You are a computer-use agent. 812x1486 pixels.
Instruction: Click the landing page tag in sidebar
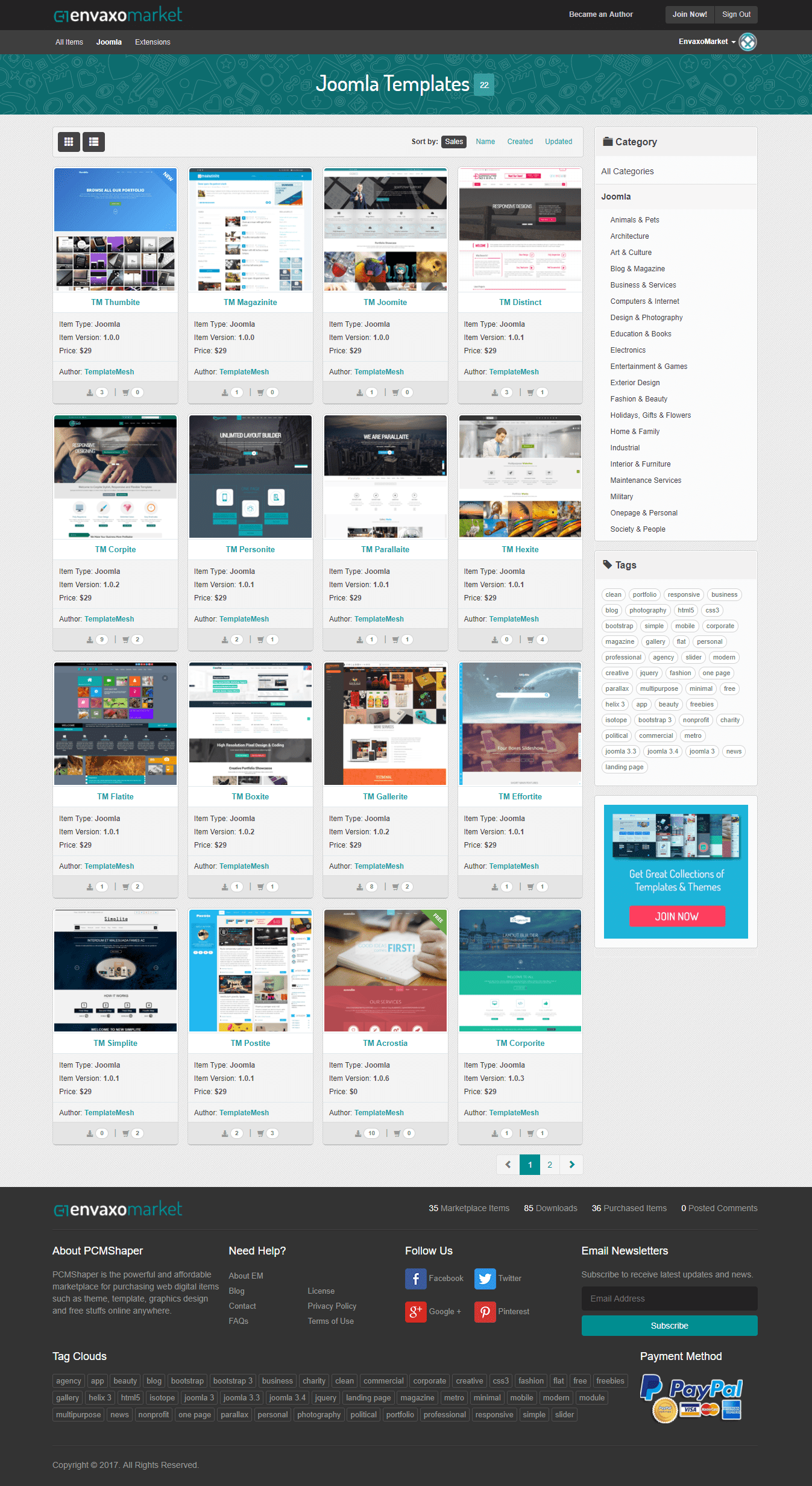pos(625,767)
